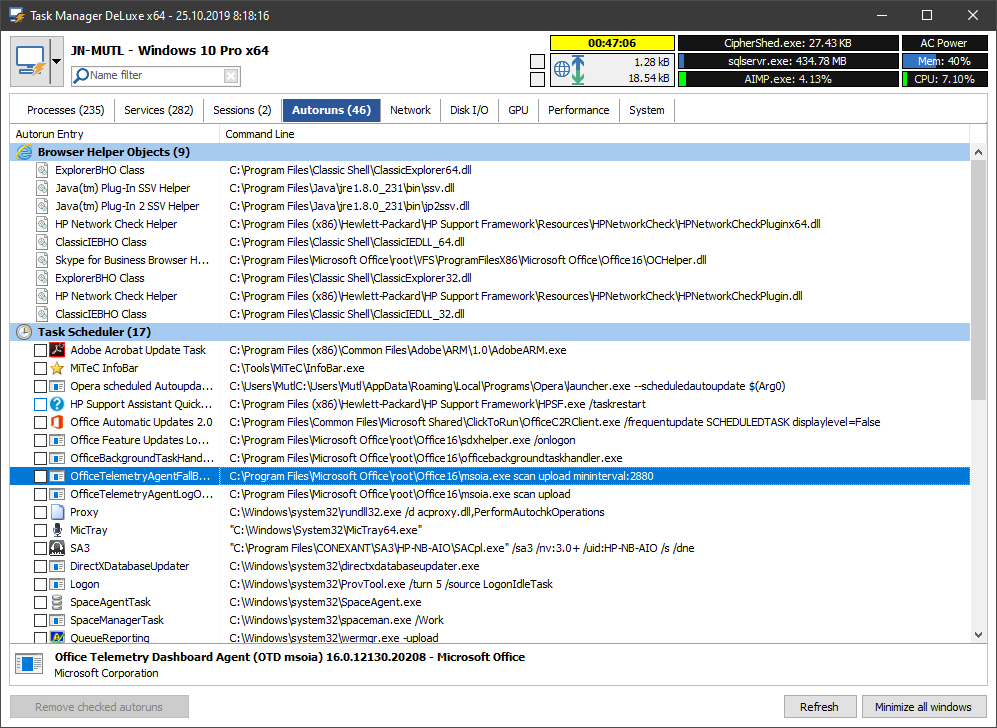997x728 pixels.
Task: Open the dropdown arrow beside computer icon
Action: pos(57,62)
